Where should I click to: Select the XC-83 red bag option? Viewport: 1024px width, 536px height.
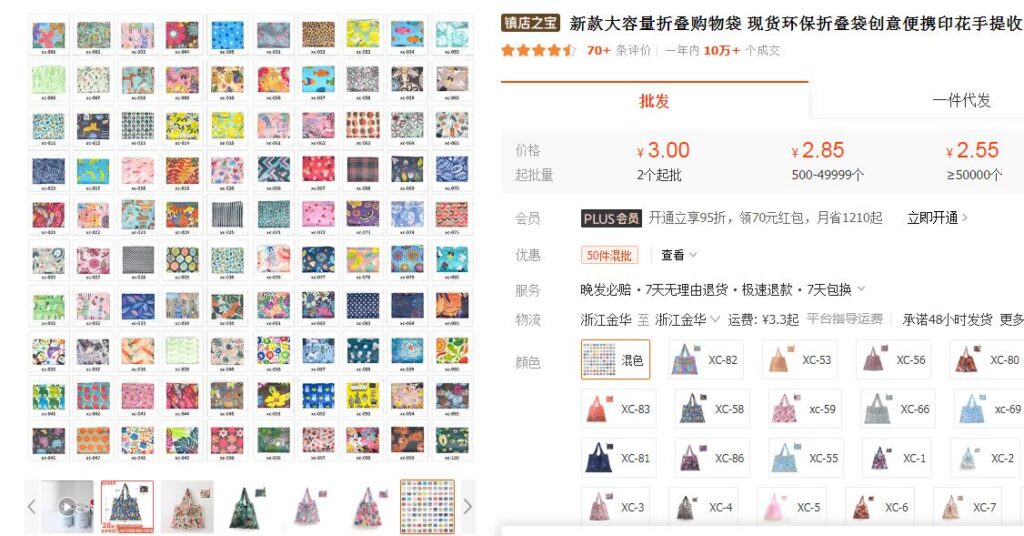click(x=619, y=409)
